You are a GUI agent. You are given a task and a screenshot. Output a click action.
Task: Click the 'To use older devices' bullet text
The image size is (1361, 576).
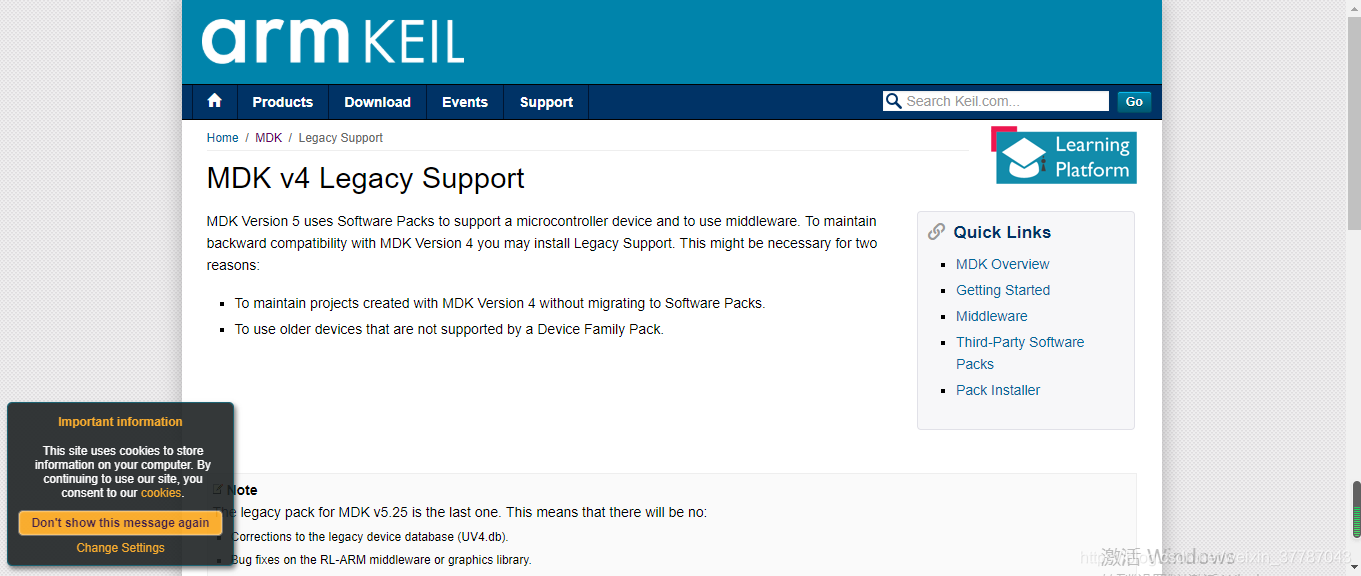coord(449,329)
